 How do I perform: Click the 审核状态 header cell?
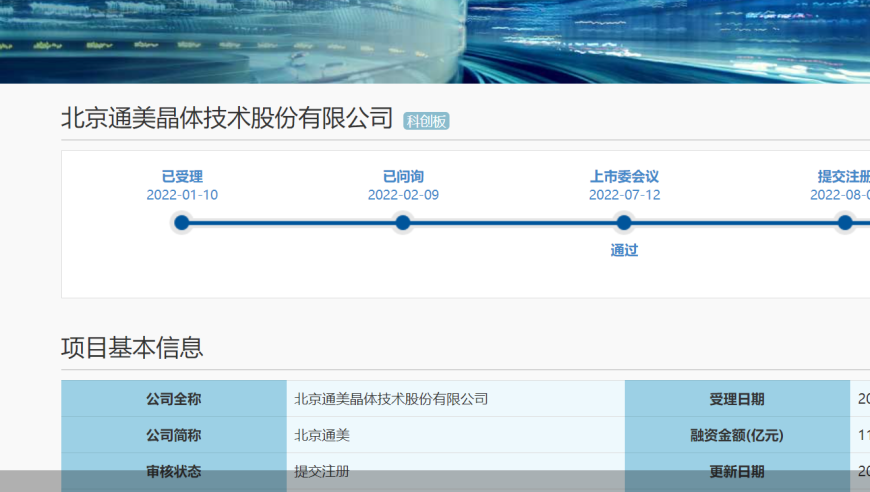(174, 471)
